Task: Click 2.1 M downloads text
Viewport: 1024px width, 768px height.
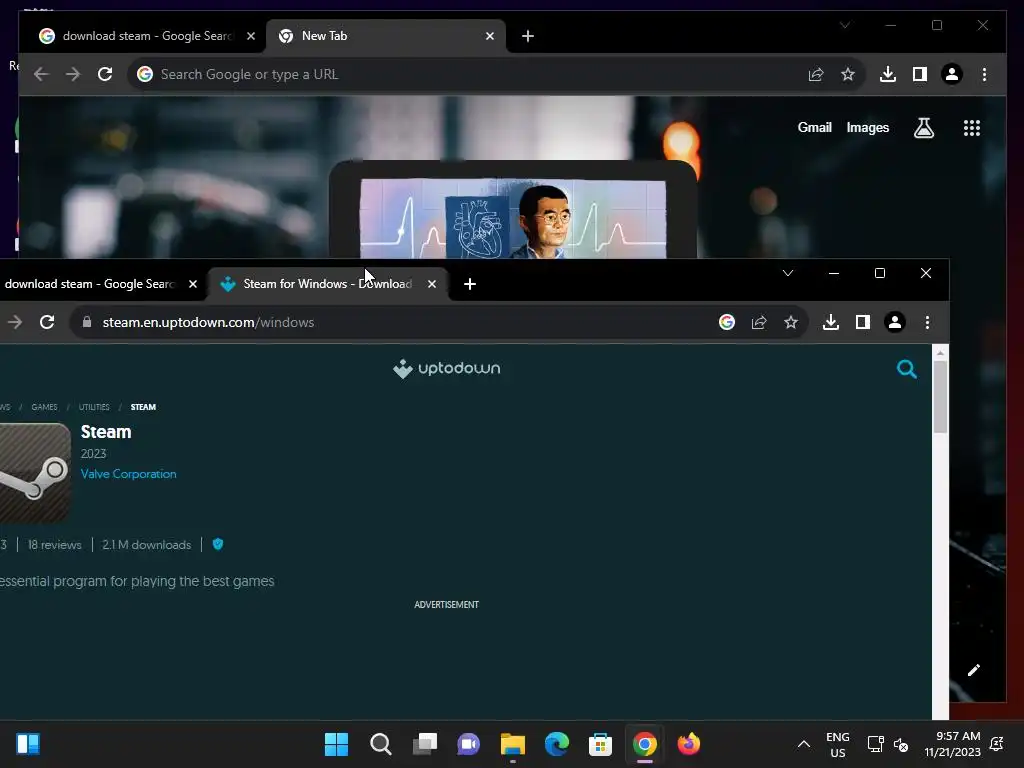Action: click(146, 545)
